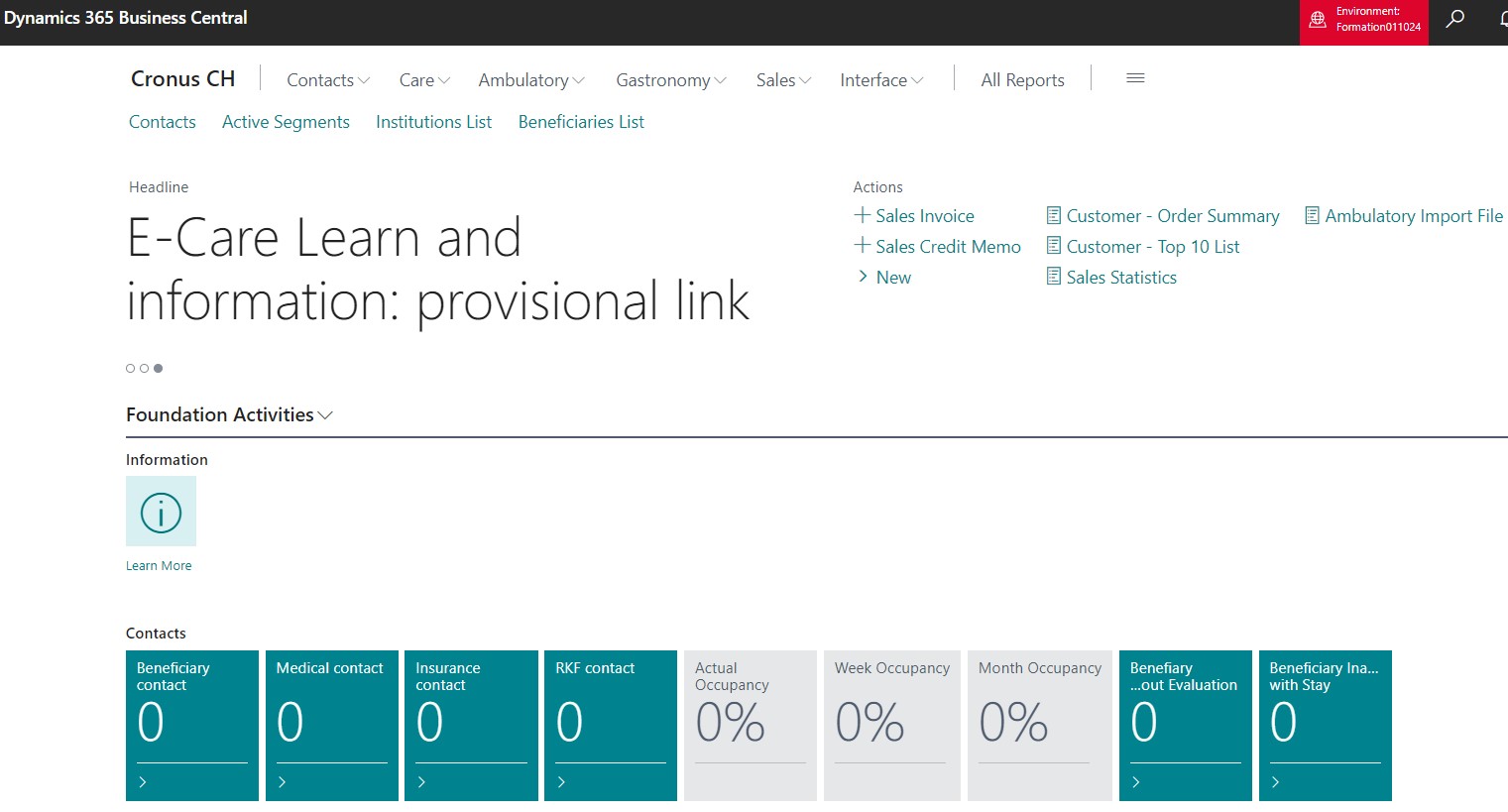Open the Beneficiary contact tile
The height and width of the screenshot is (812, 1508).
192,726
